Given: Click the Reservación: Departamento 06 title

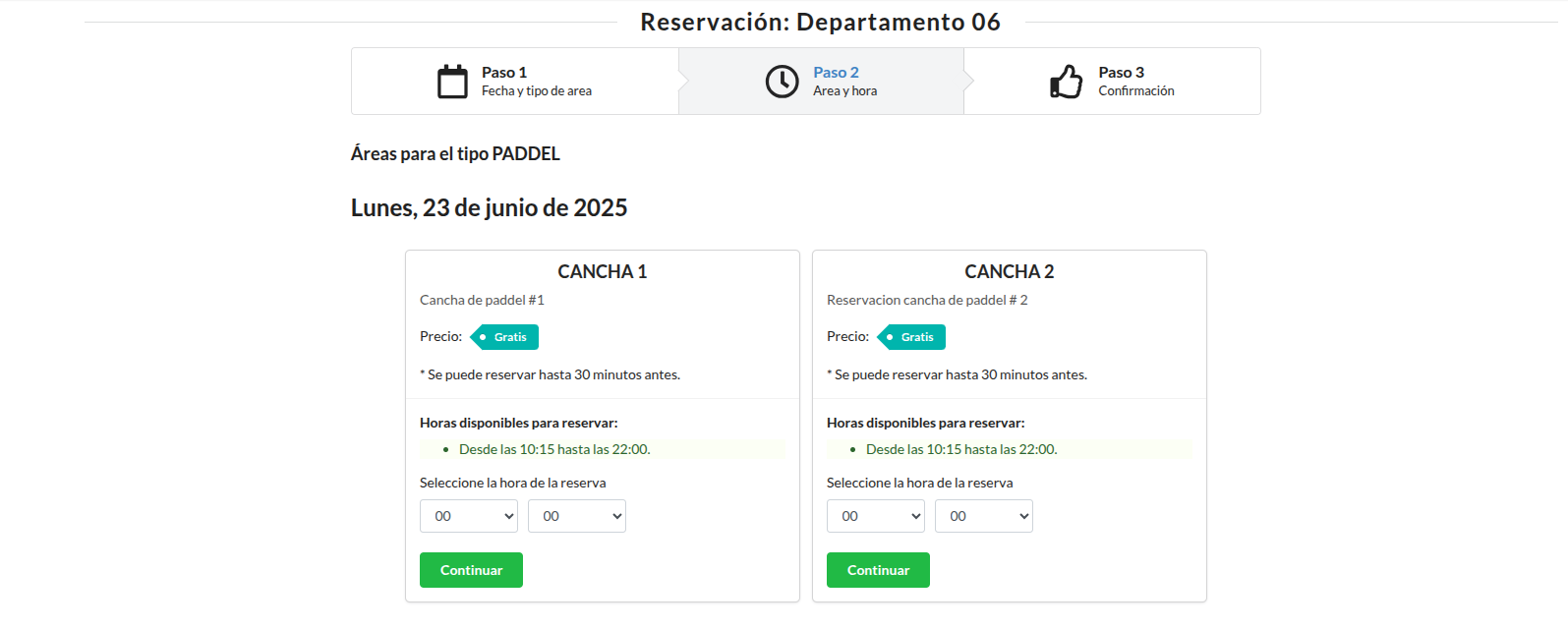Looking at the screenshot, I should coord(821,21).
